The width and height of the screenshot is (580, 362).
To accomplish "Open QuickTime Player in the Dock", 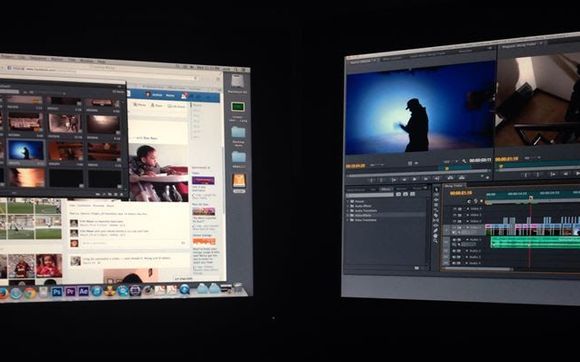I will pos(185,289).
